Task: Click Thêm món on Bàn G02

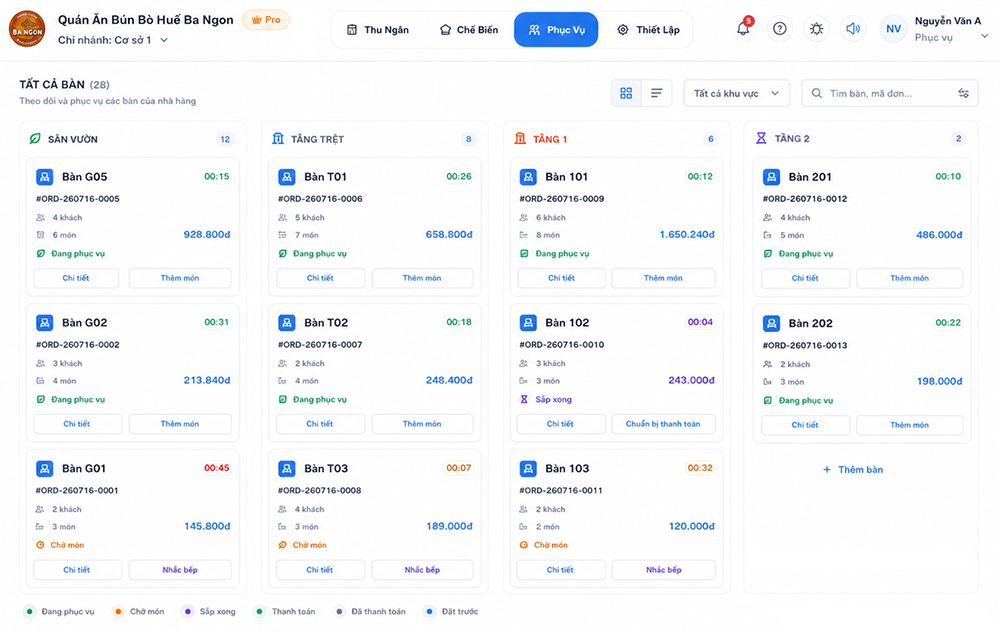Action: (180, 424)
